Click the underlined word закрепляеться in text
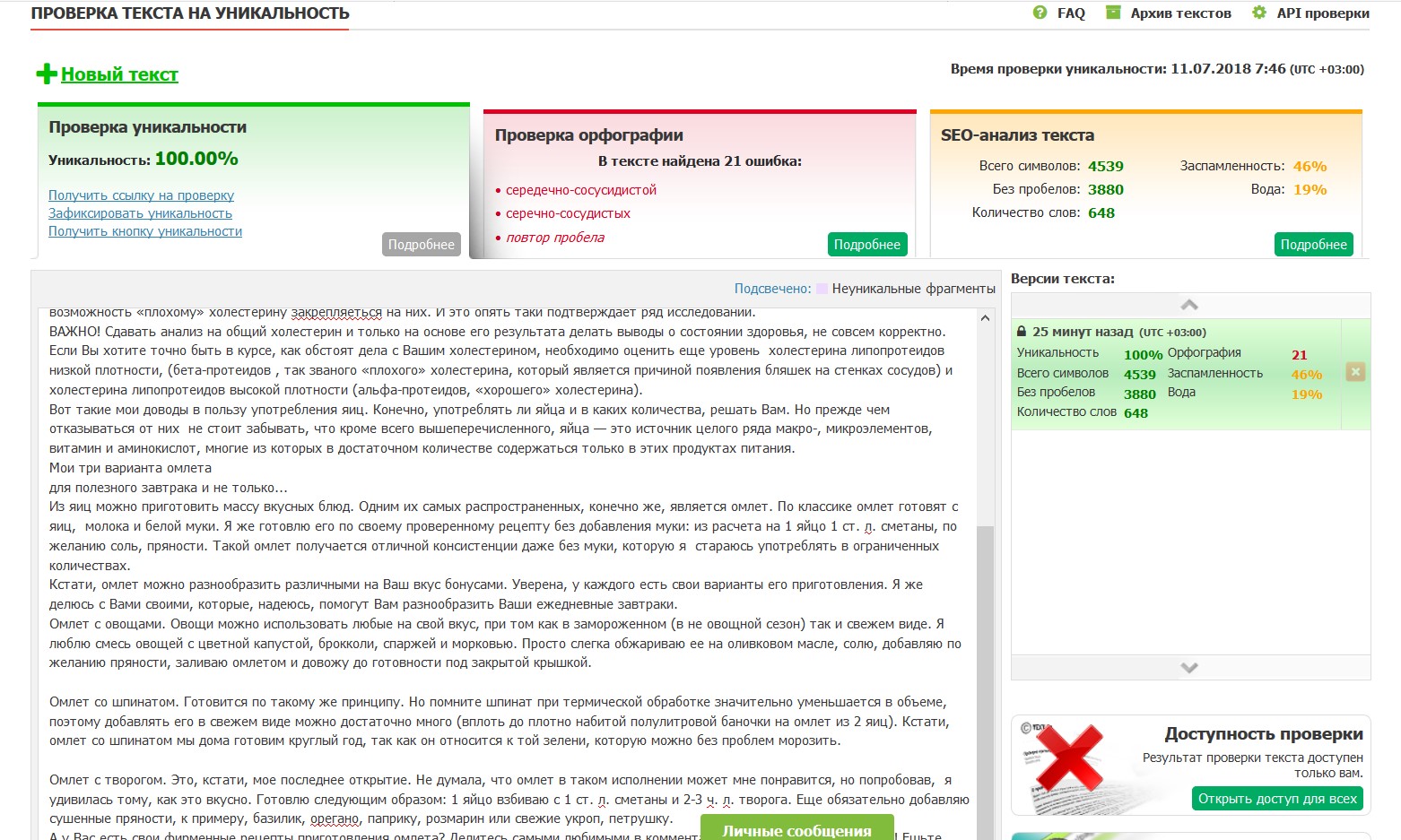 (x=336, y=312)
